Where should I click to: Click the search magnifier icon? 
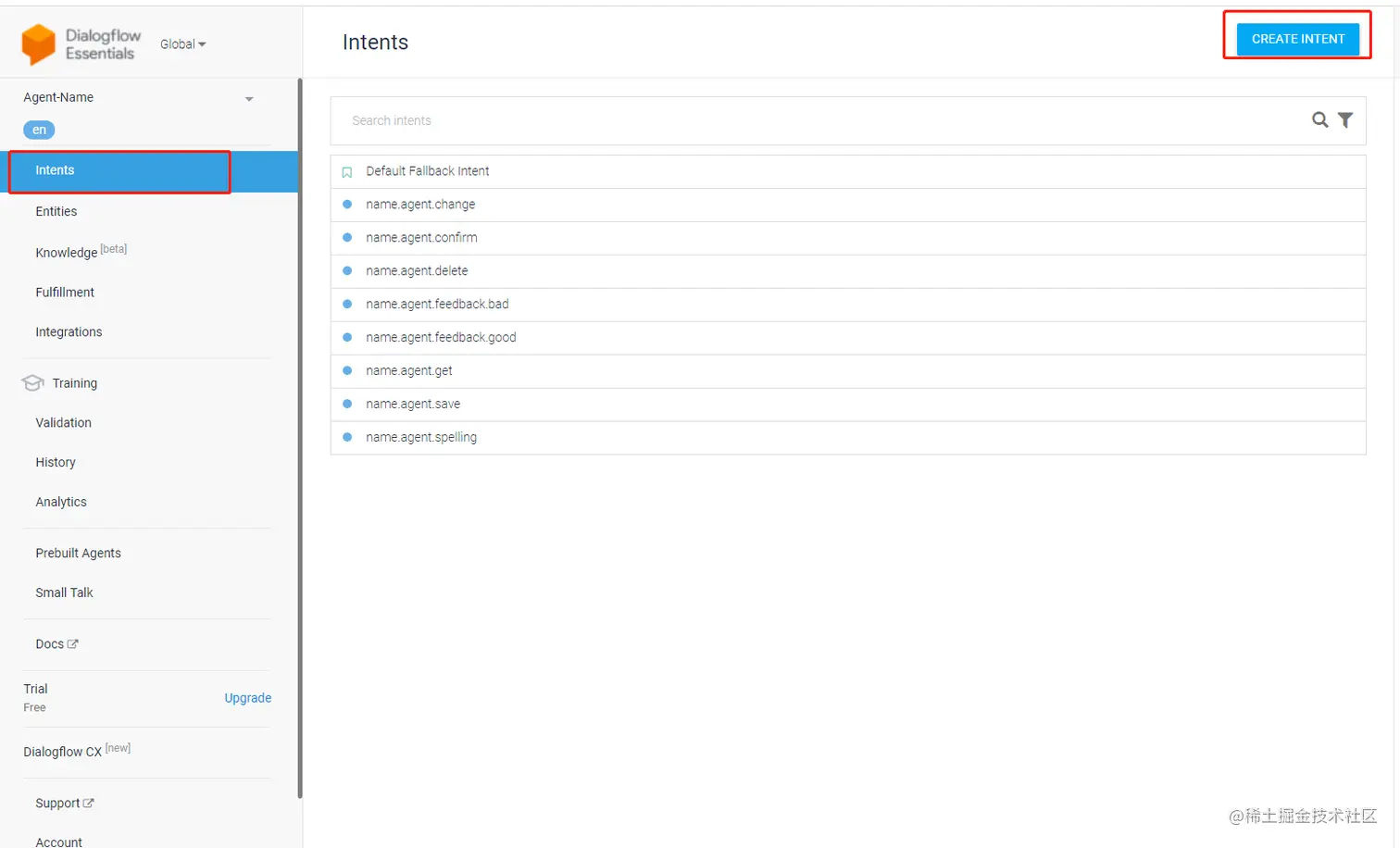click(1320, 119)
